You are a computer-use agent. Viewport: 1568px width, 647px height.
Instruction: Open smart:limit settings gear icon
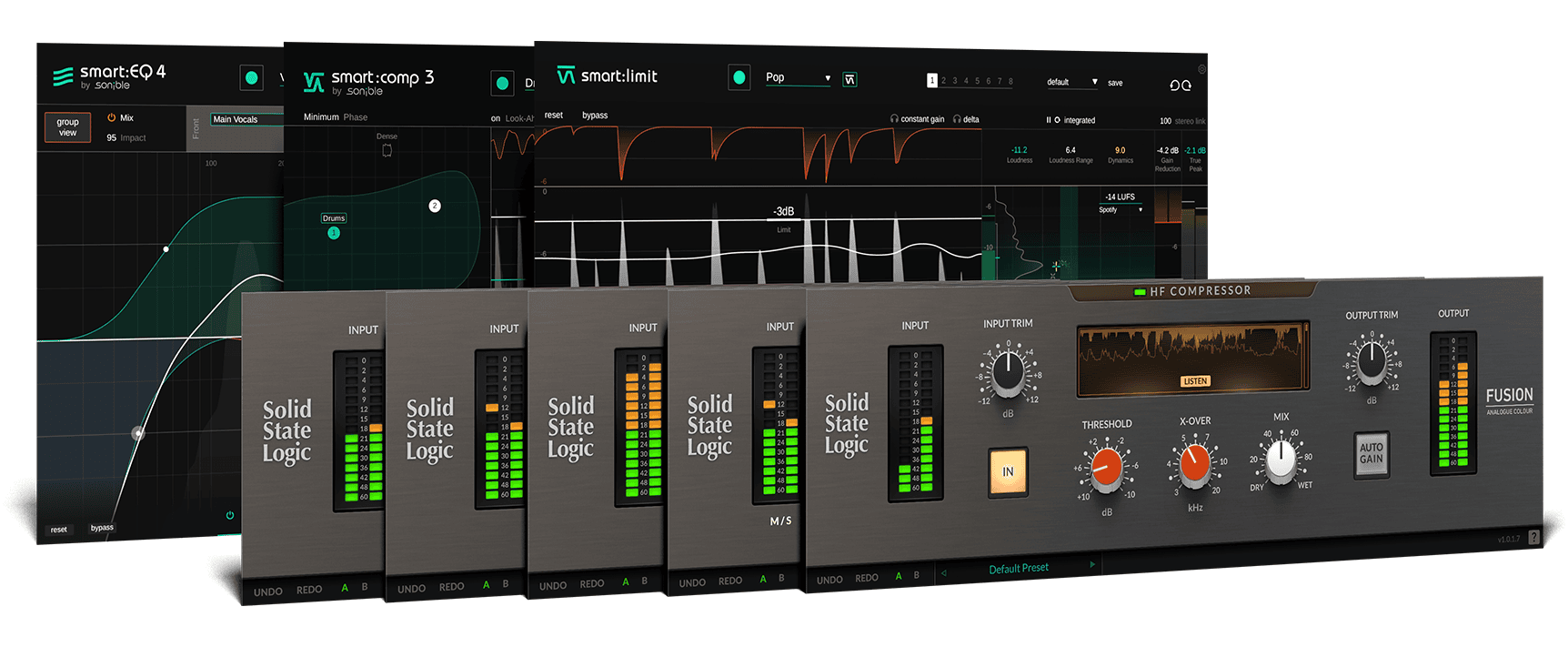click(x=1201, y=69)
